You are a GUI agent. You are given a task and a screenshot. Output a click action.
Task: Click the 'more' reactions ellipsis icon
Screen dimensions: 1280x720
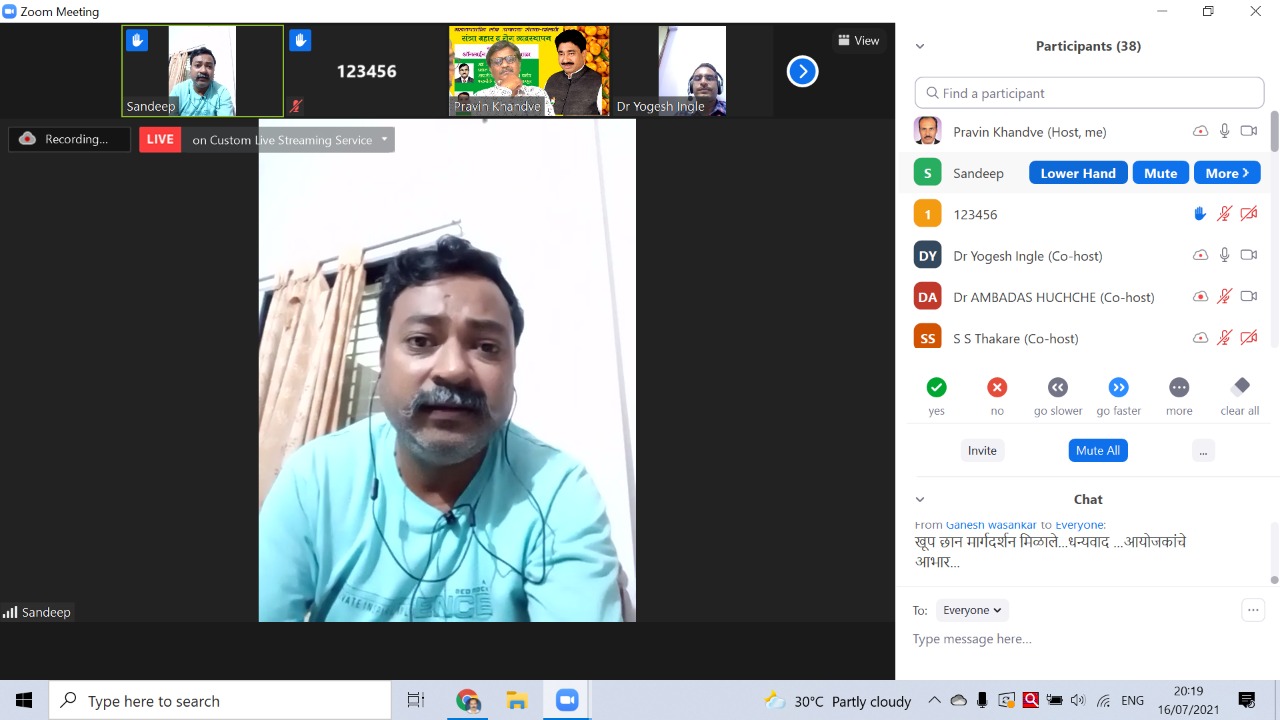(1179, 388)
